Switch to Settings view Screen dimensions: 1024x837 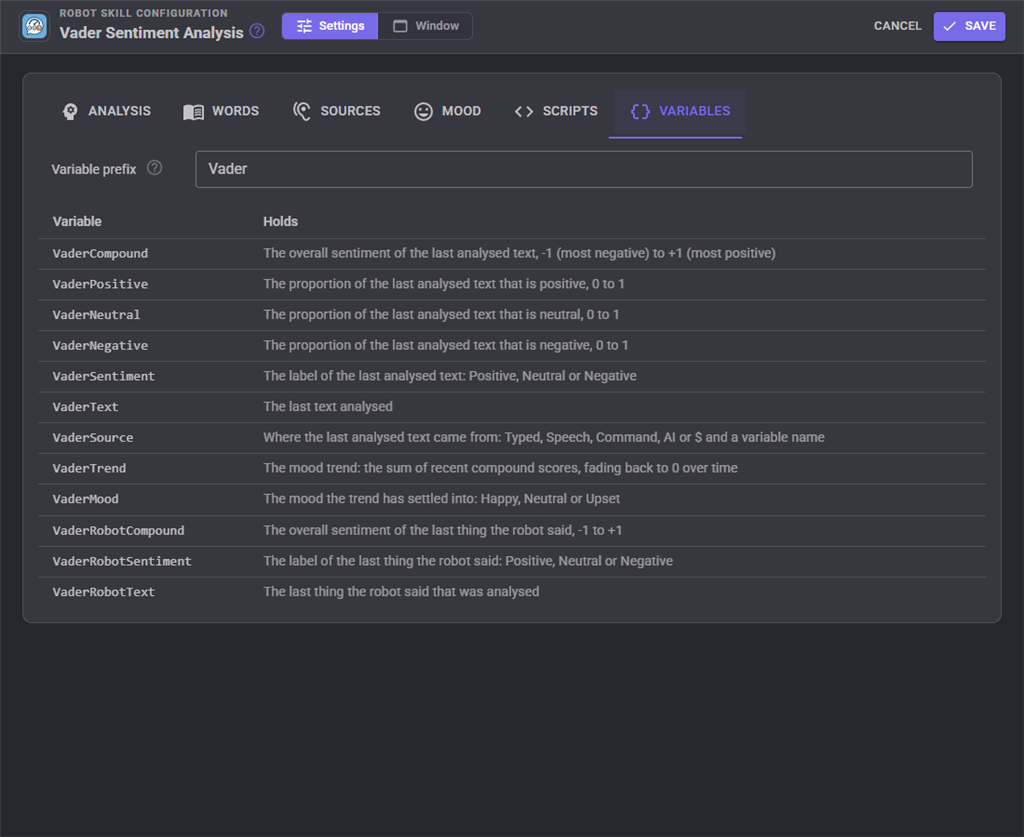(x=330, y=26)
